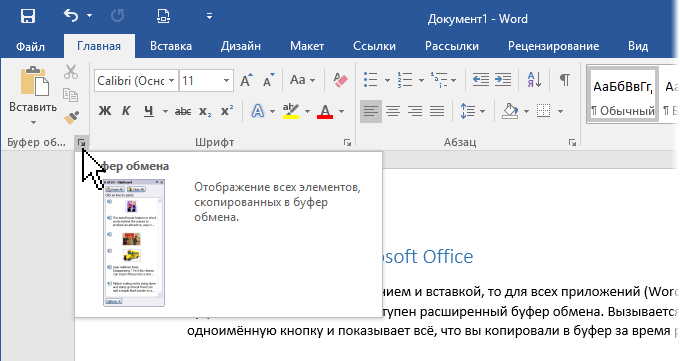Save the document with floppy disk icon
Screen dimensions: 680x361
pyautogui.click(x=28, y=16)
